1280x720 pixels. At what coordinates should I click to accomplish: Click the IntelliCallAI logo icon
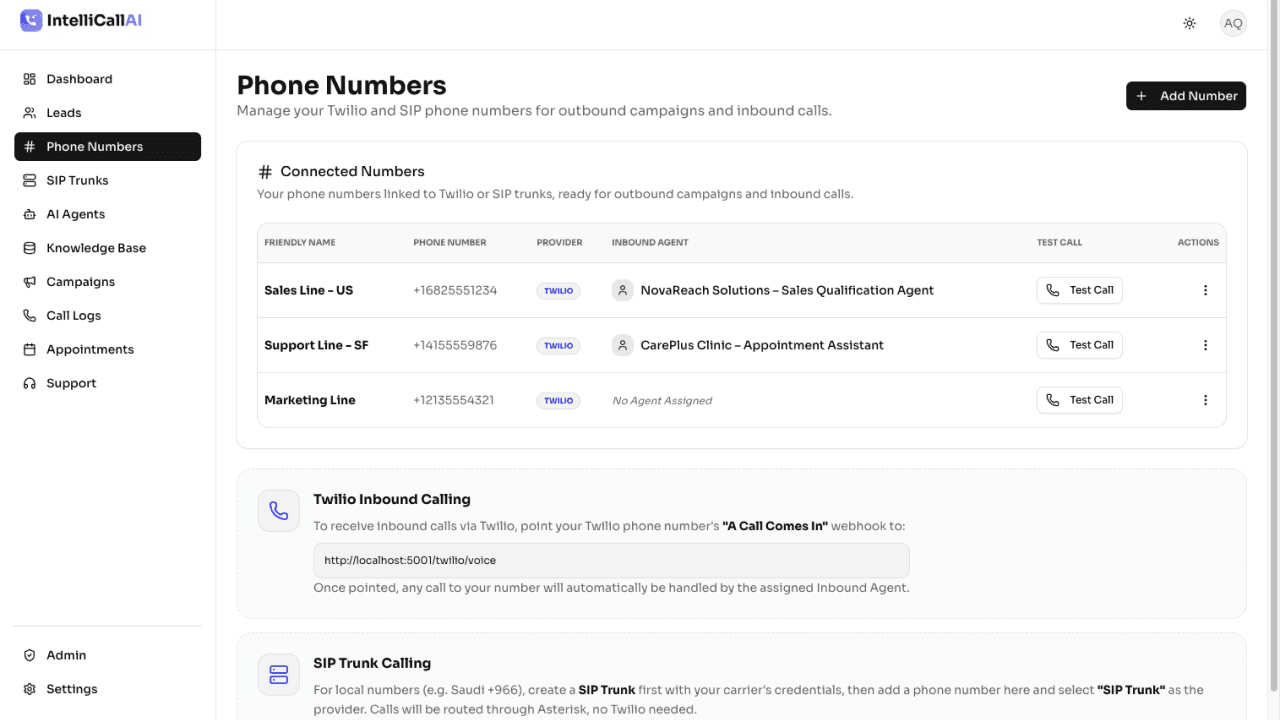pos(31,20)
